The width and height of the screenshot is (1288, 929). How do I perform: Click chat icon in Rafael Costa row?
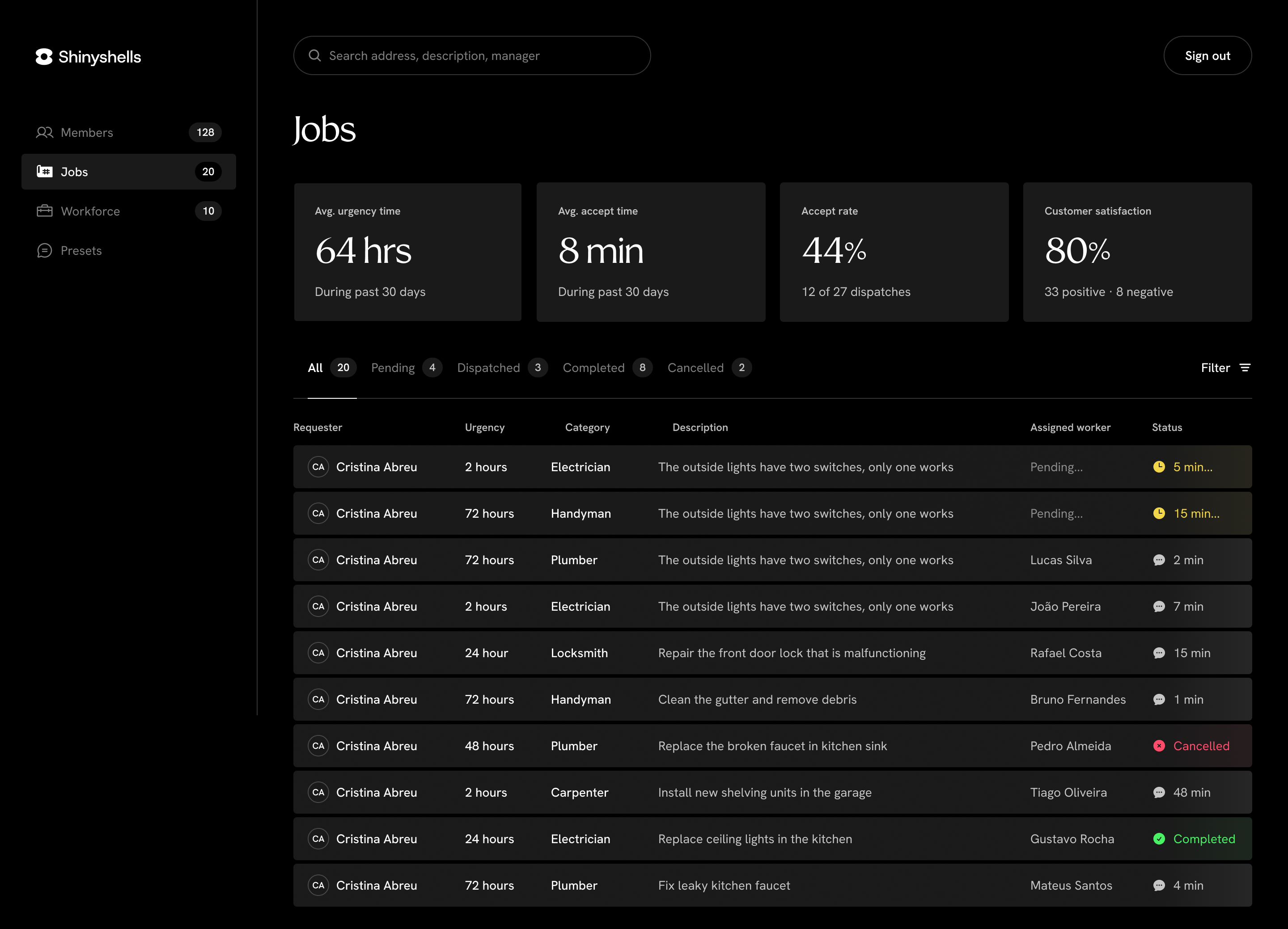coord(1159,653)
